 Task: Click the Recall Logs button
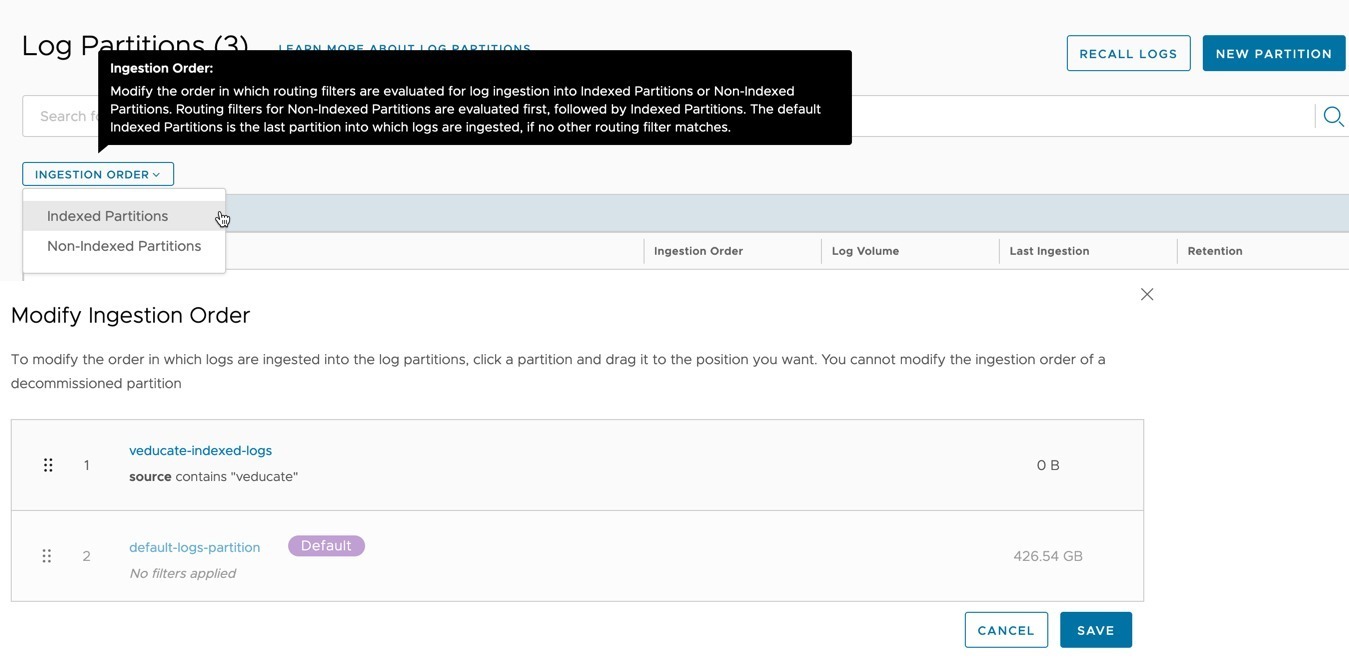click(x=1128, y=53)
